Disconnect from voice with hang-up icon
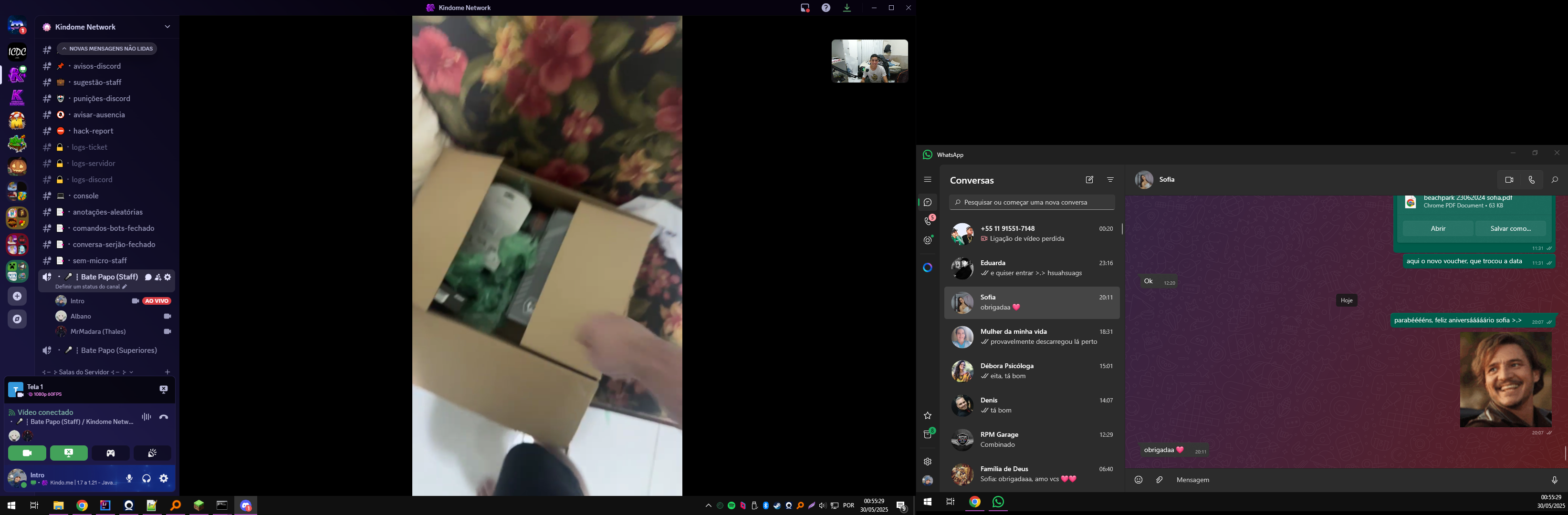Viewport: 1568px width, 515px height. pyautogui.click(x=163, y=416)
